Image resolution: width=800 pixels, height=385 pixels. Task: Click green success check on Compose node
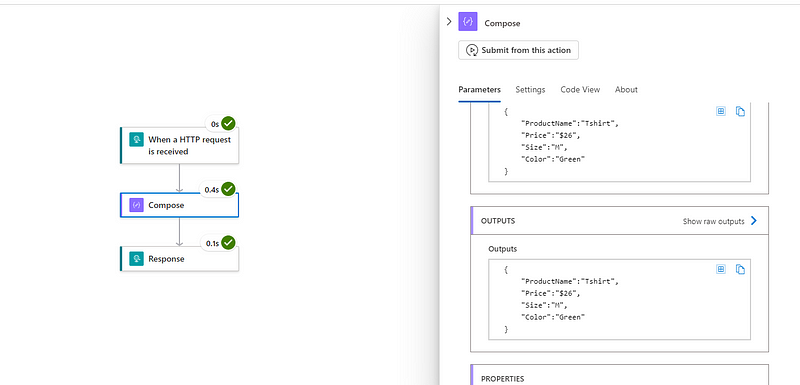click(228, 189)
